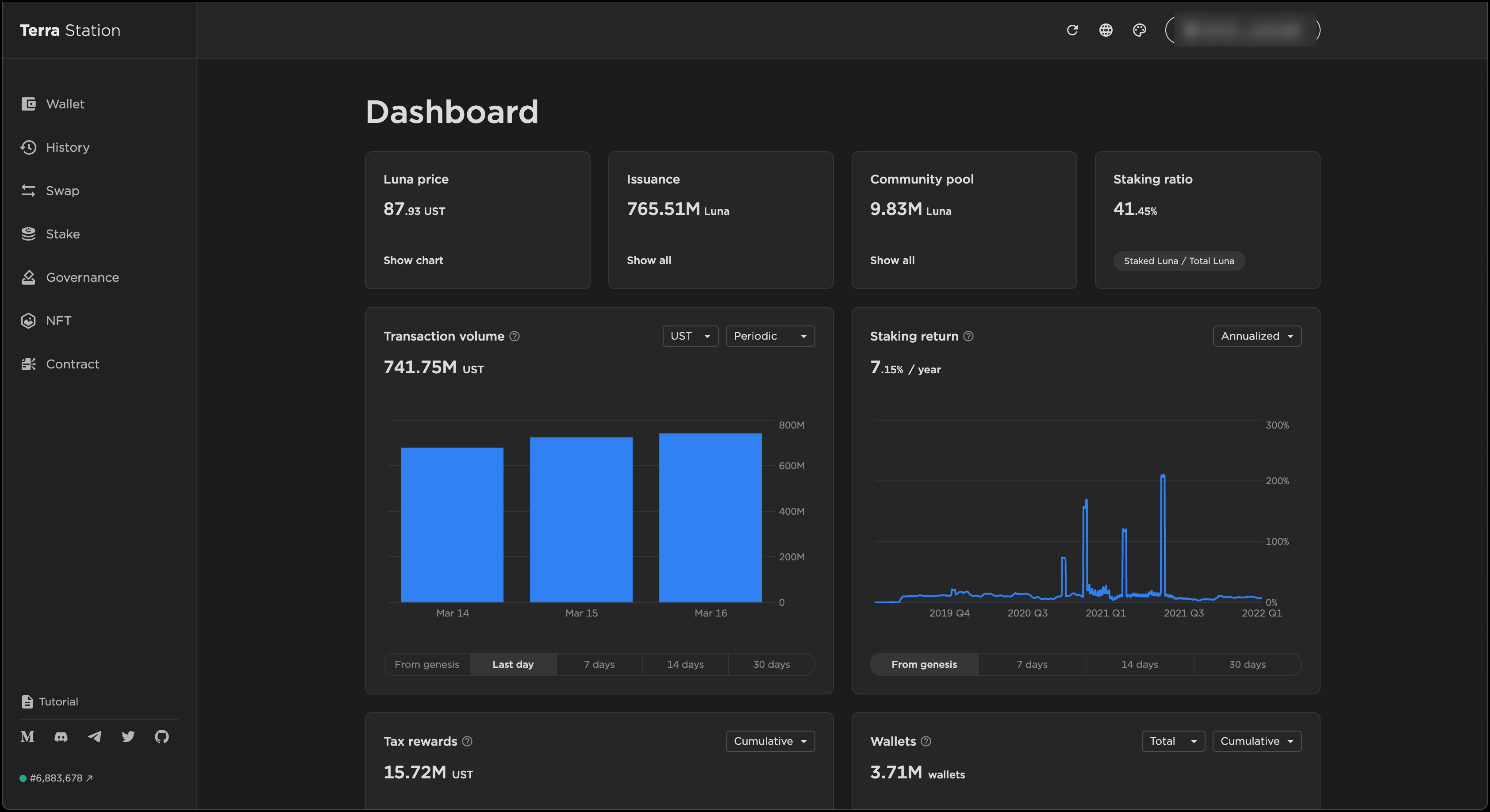Select 14 days for Transaction volume

pos(685,664)
